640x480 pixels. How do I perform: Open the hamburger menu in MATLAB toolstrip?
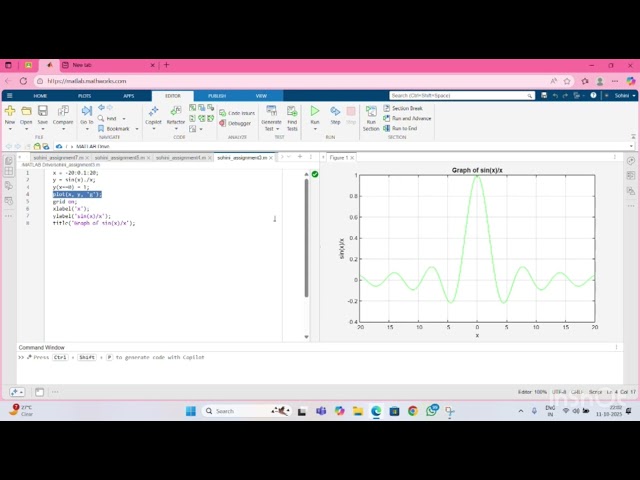tap(9, 96)
